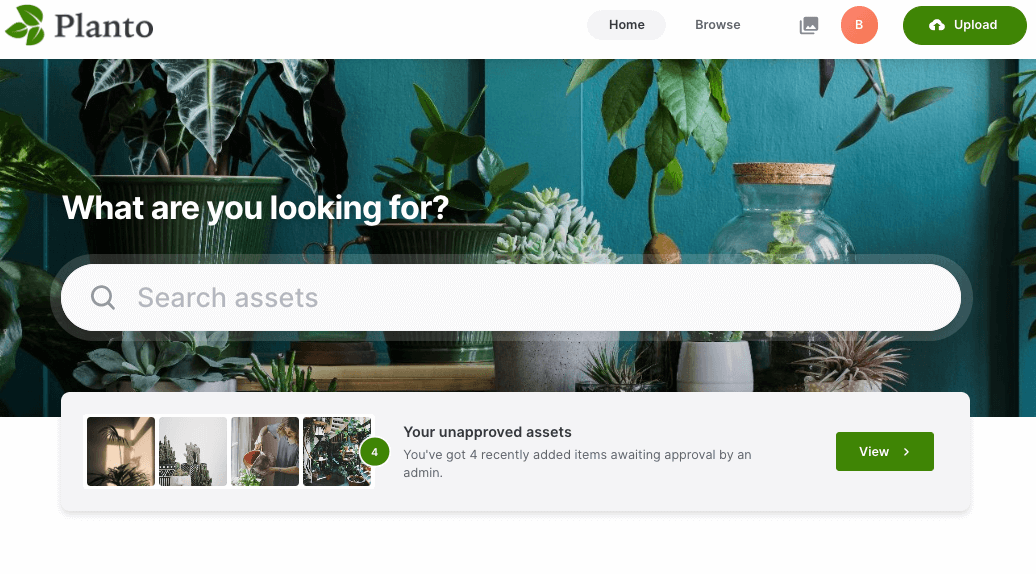Focus the Search assets field

[x=511, y=297]
